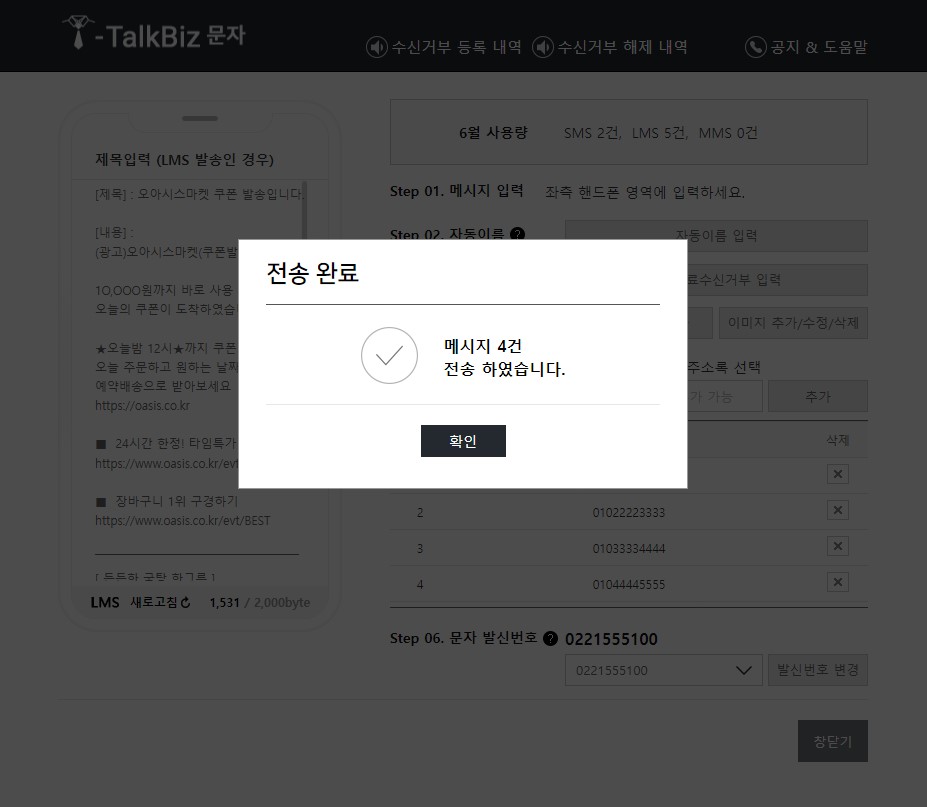927x807 pixels.
Task: Open the 0221555100 sender number dropdown
Action: pos(663,670)
